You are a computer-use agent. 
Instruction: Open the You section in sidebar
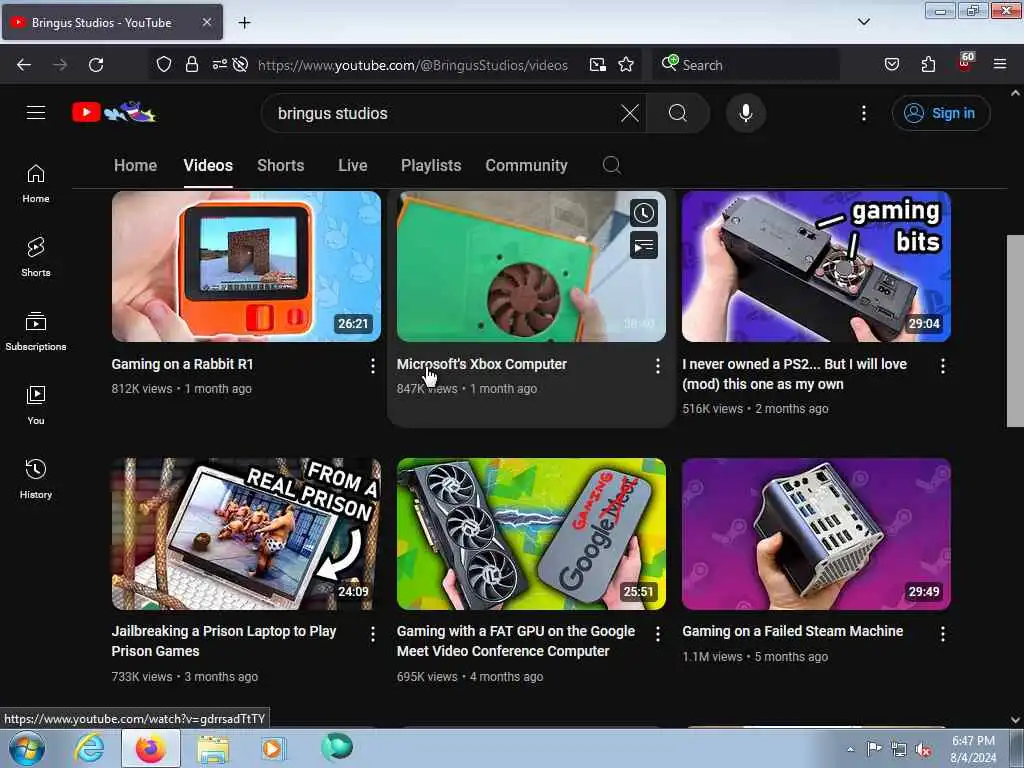coord(36,406)
